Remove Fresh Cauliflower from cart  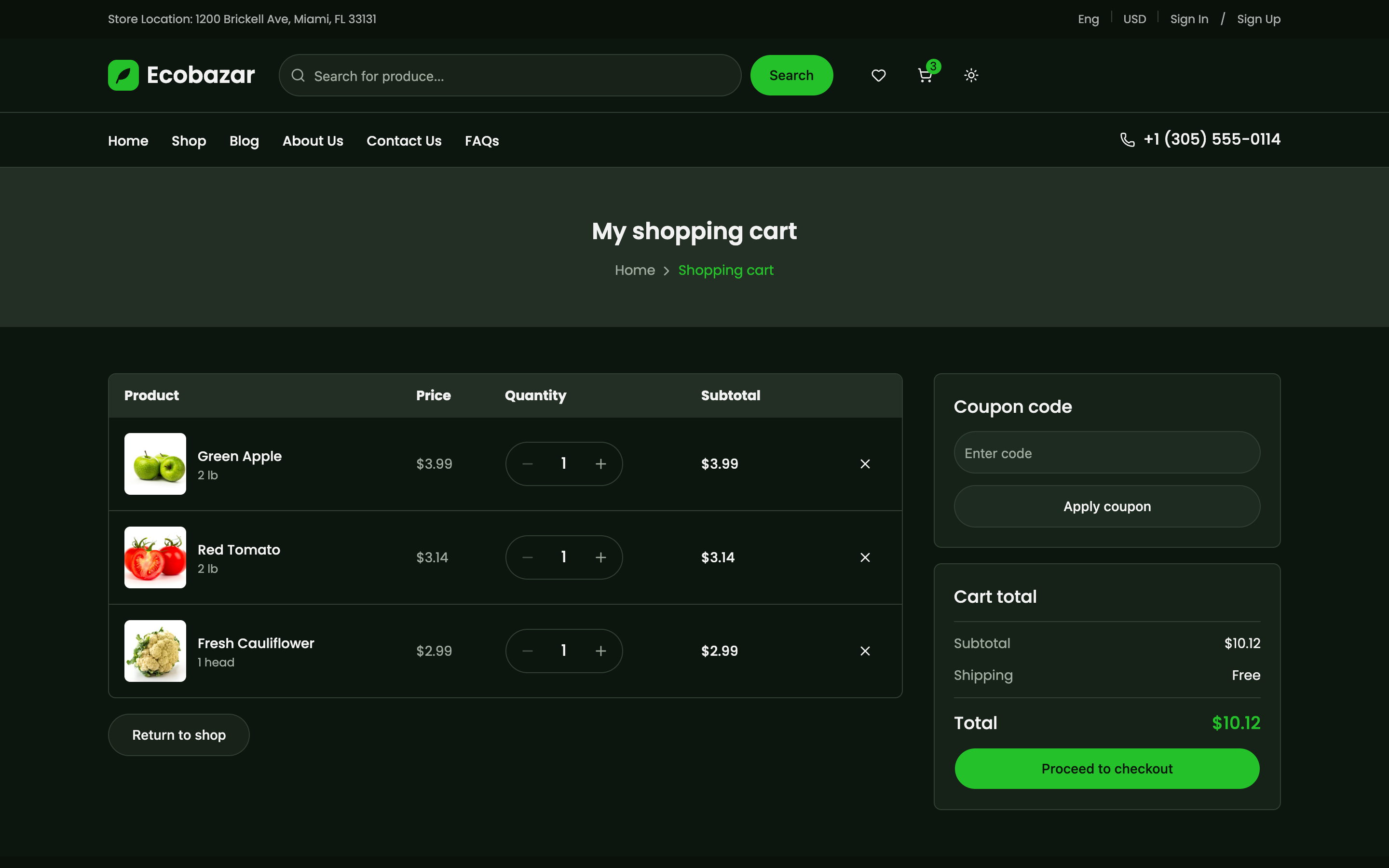(865, 651)
